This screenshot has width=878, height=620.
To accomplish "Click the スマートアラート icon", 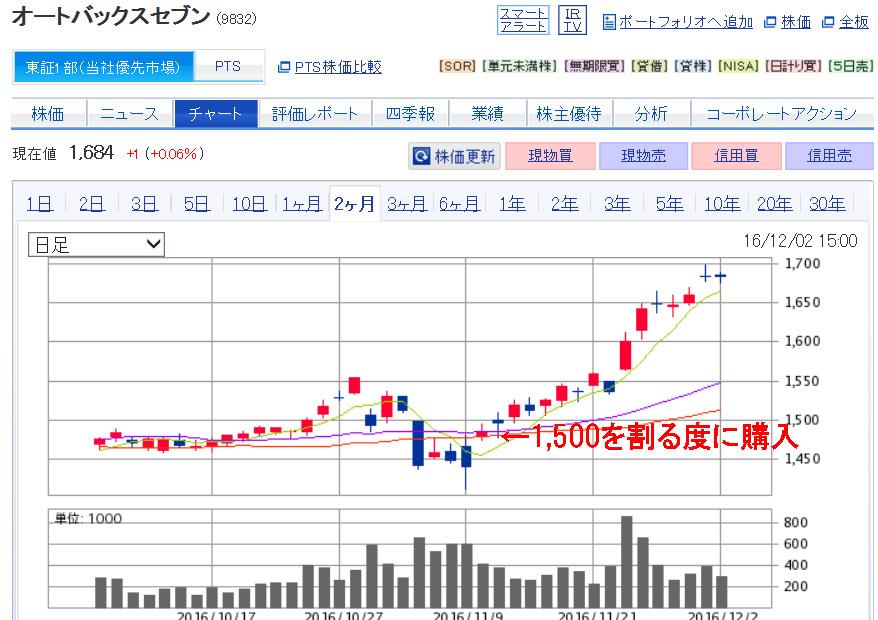I will pos(522,20).
